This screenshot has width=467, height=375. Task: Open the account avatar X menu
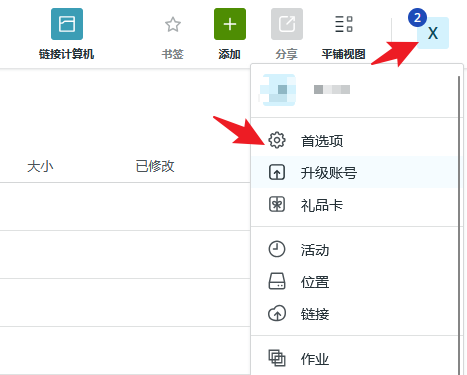[433, 33]
